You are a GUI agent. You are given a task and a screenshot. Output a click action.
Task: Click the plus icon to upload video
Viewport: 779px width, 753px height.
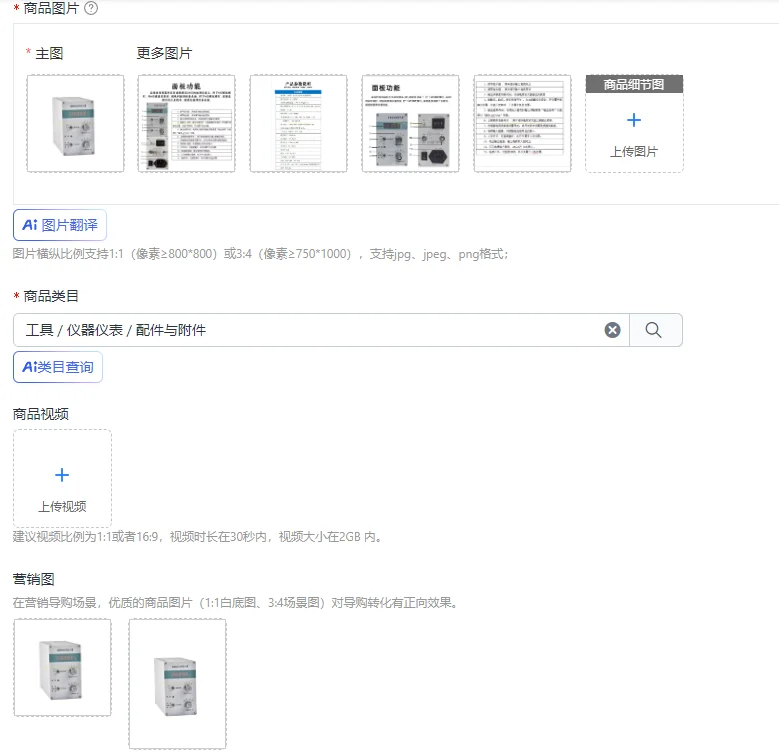[62, 475]
